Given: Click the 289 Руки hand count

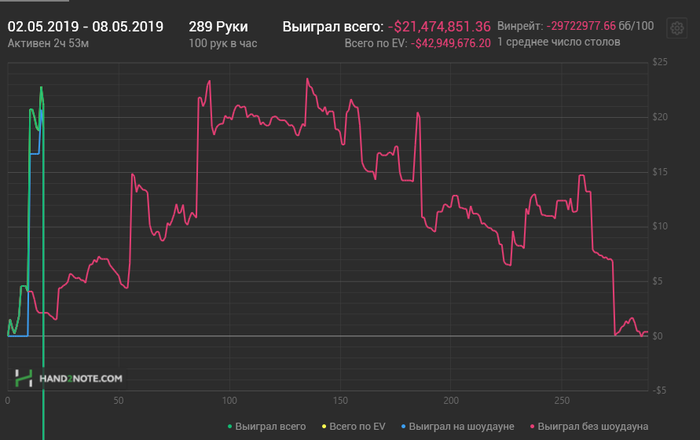Looking at the screenshot, I should [x=218, y=27].
